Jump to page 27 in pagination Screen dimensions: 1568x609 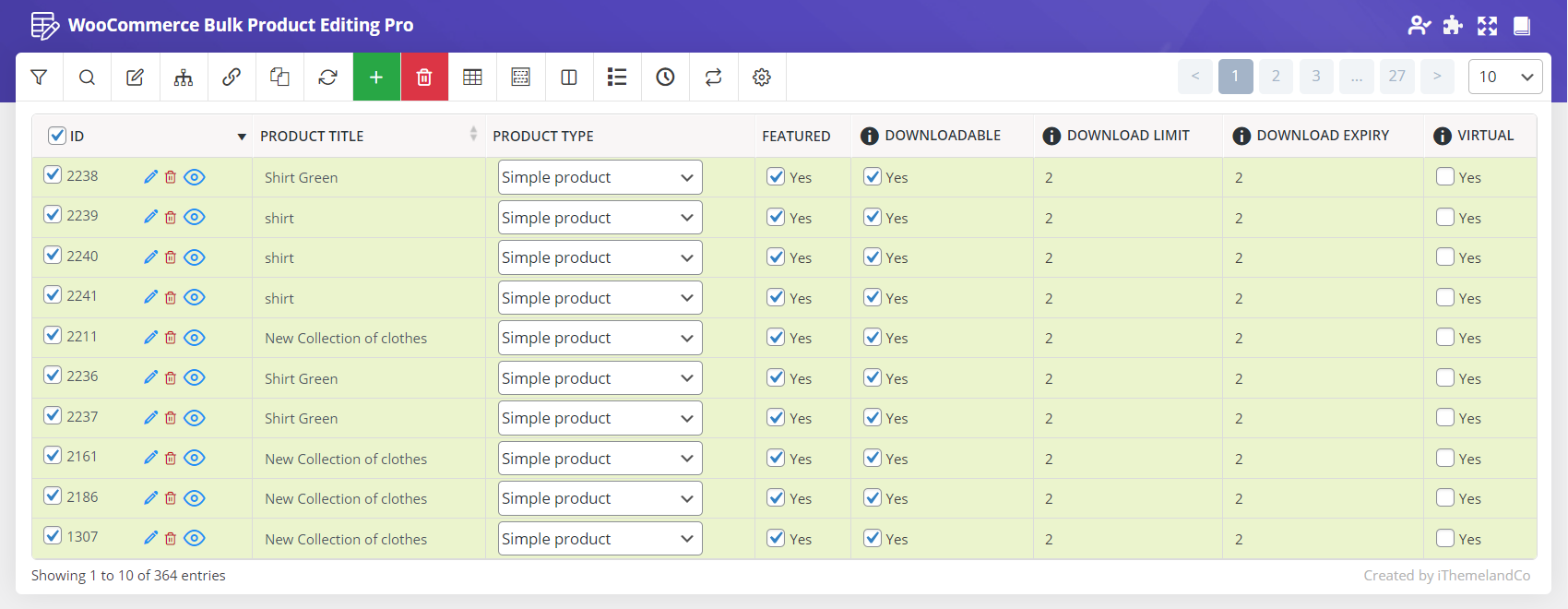click(1396, 77)
